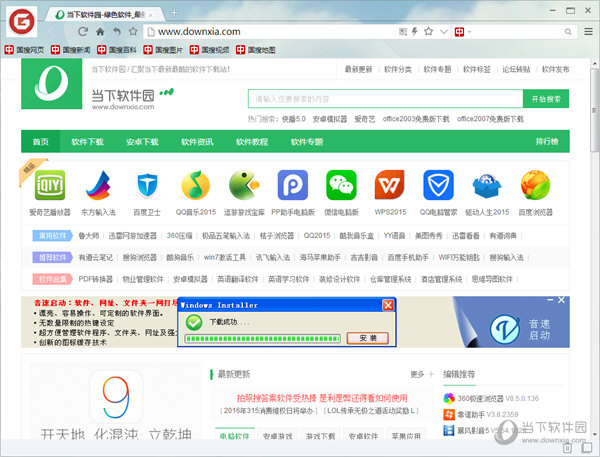Open the 排行榜 ranking link
Viewport: 600px width, 457px height.
[x=547, y=142]
